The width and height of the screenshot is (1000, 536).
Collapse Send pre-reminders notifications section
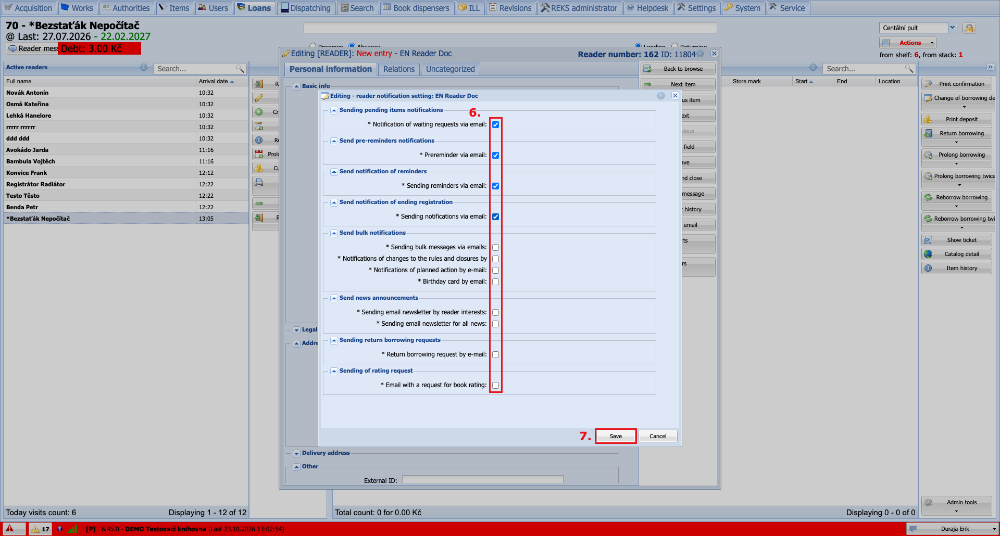[x=334, y=141]
